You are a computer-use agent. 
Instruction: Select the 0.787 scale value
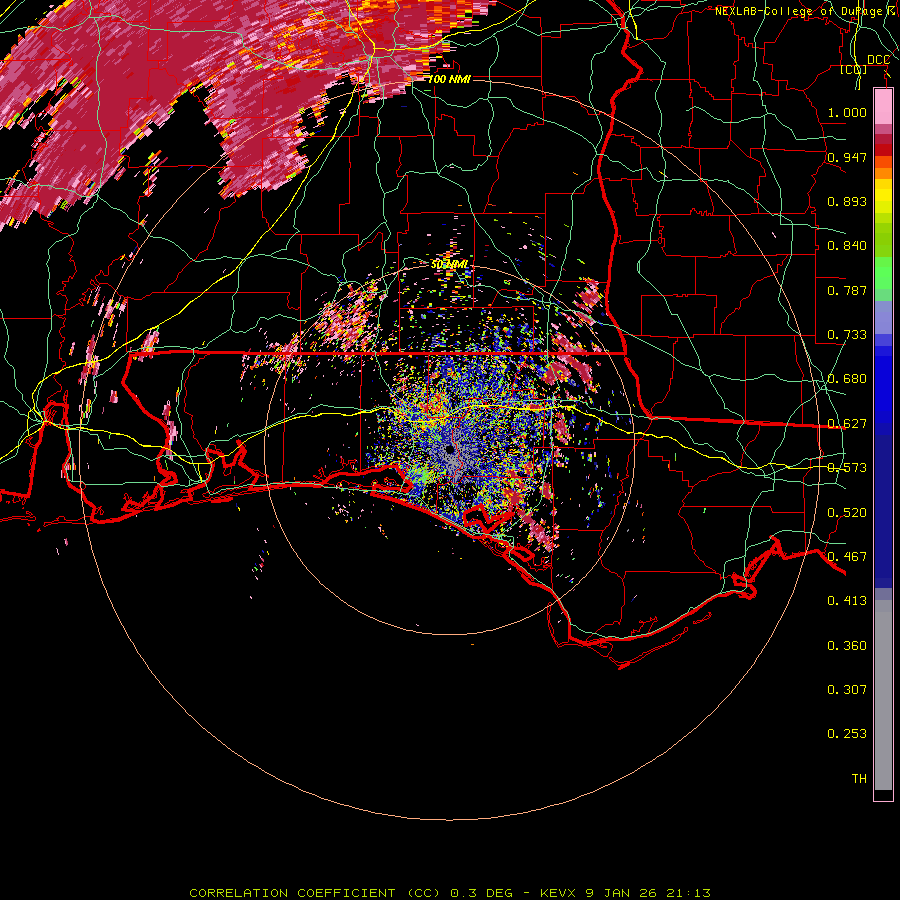point(847,290)
